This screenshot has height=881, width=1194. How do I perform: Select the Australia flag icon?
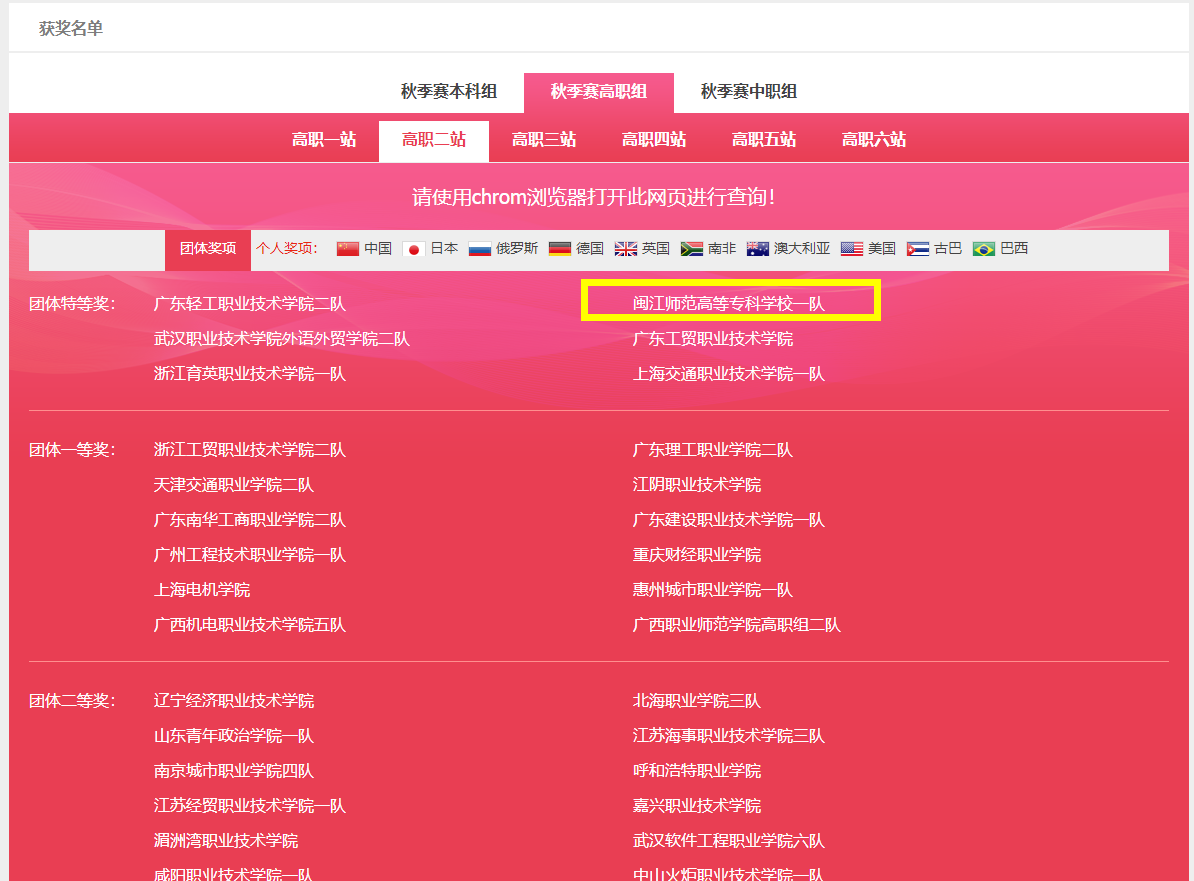757,249
